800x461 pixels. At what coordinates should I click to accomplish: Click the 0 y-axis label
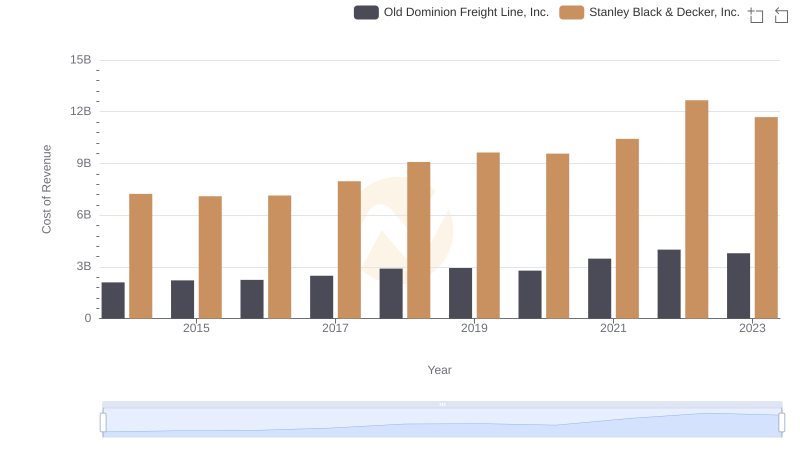88,318
